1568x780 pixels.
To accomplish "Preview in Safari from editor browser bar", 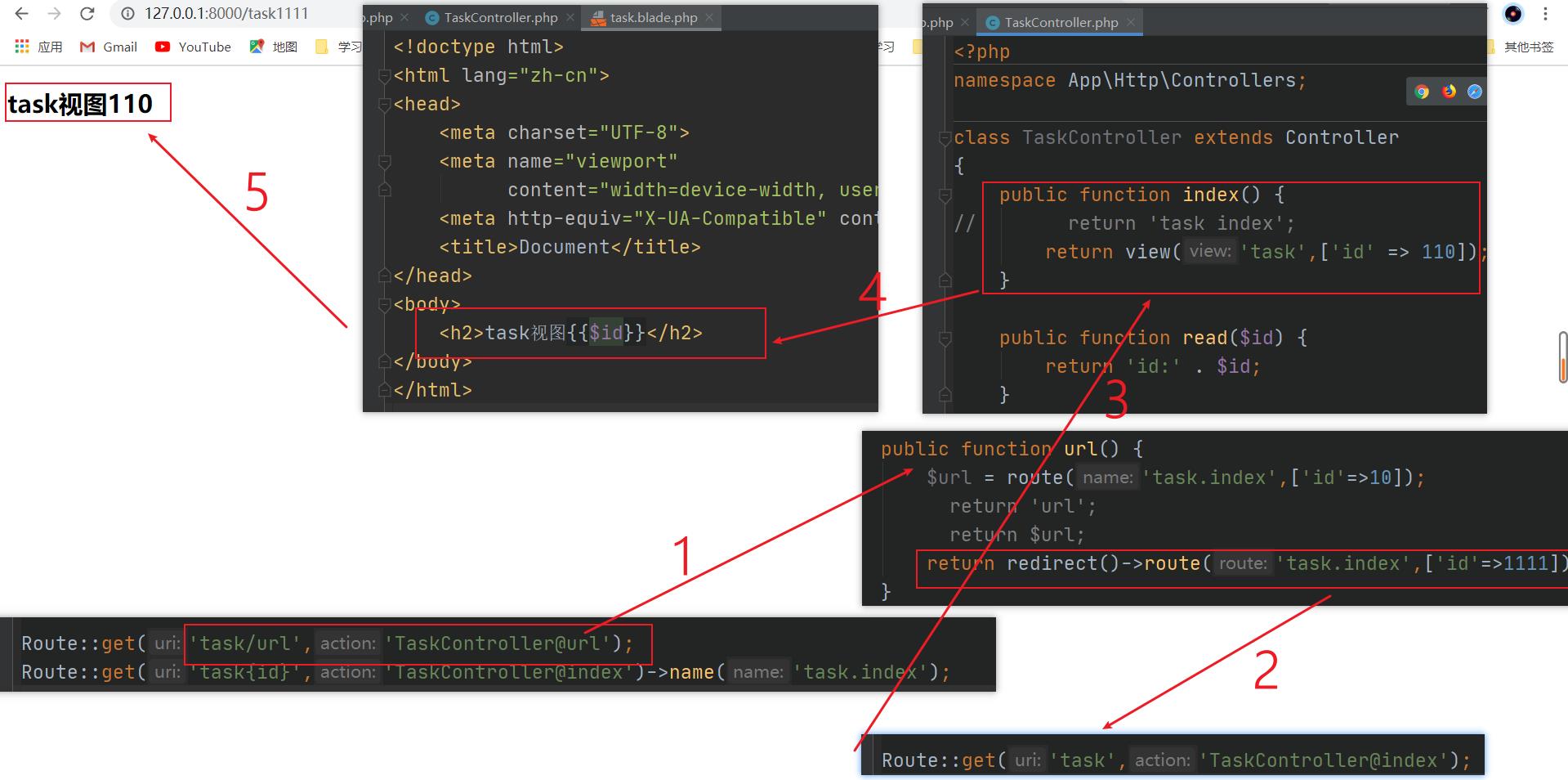I will coord(1475,92).
